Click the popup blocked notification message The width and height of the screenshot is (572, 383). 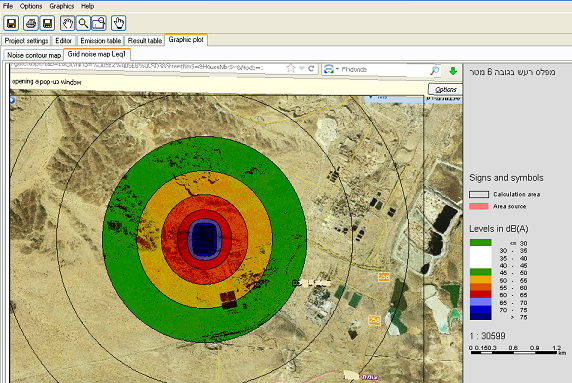tap(46, 82)
